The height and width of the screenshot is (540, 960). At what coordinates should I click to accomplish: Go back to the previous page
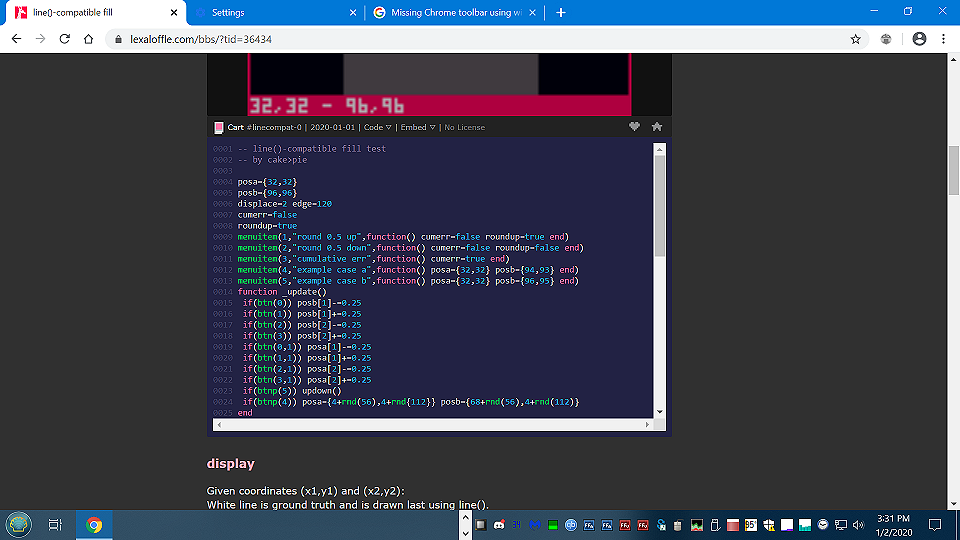pyautogui.click(x=17, y=39)
